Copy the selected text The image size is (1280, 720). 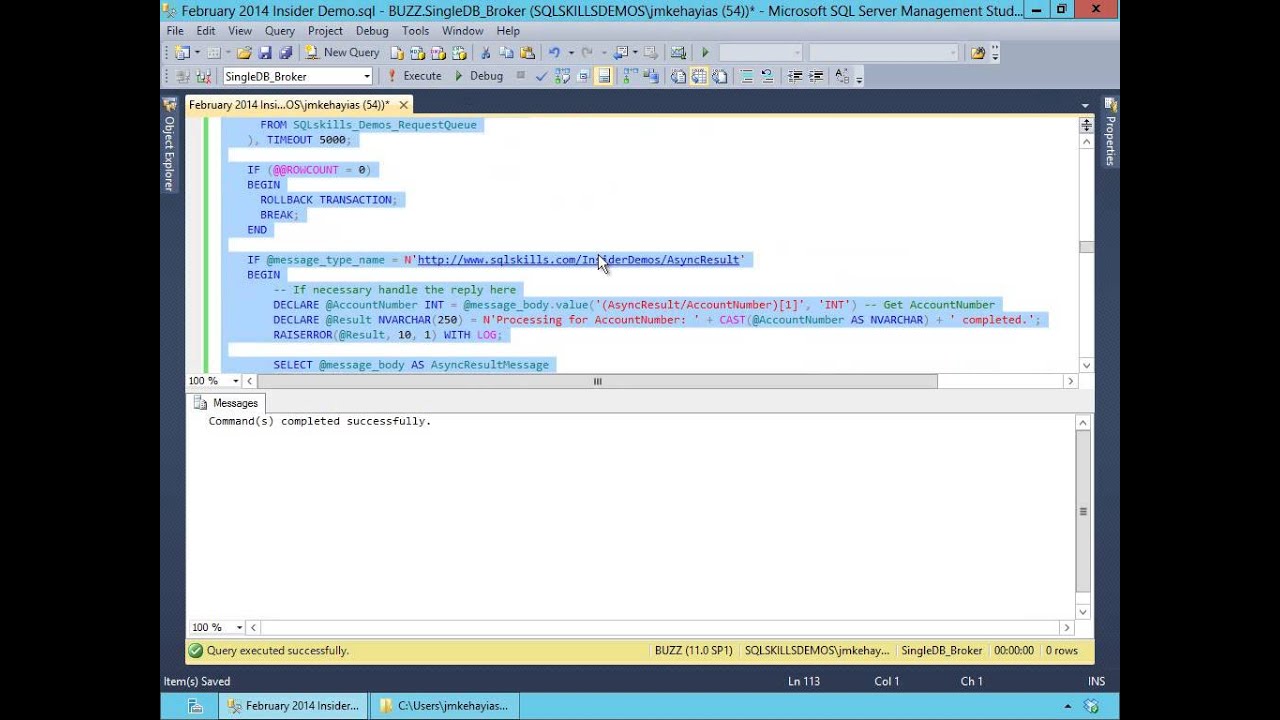(x=506, y=53)
